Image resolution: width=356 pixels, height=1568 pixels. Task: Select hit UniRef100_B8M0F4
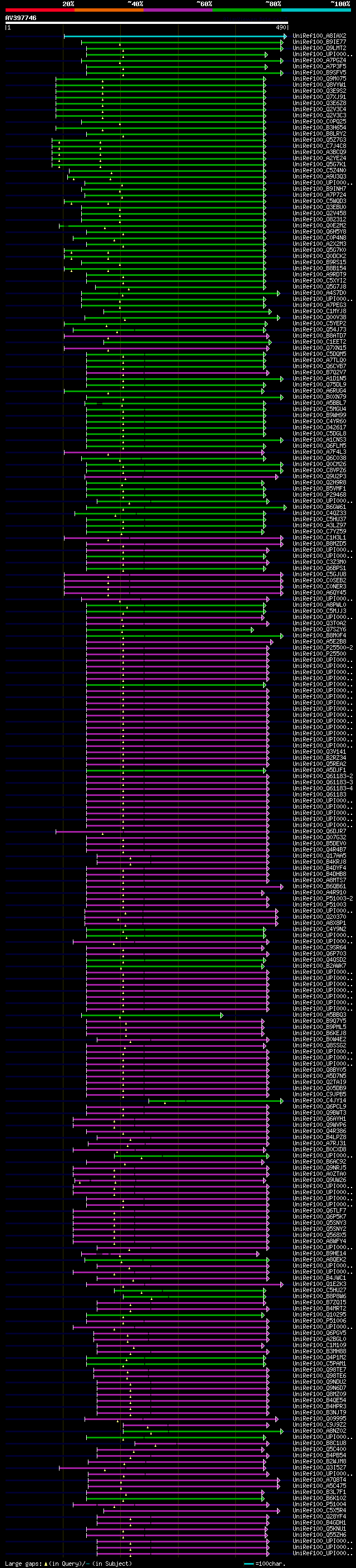pos(319,635)
